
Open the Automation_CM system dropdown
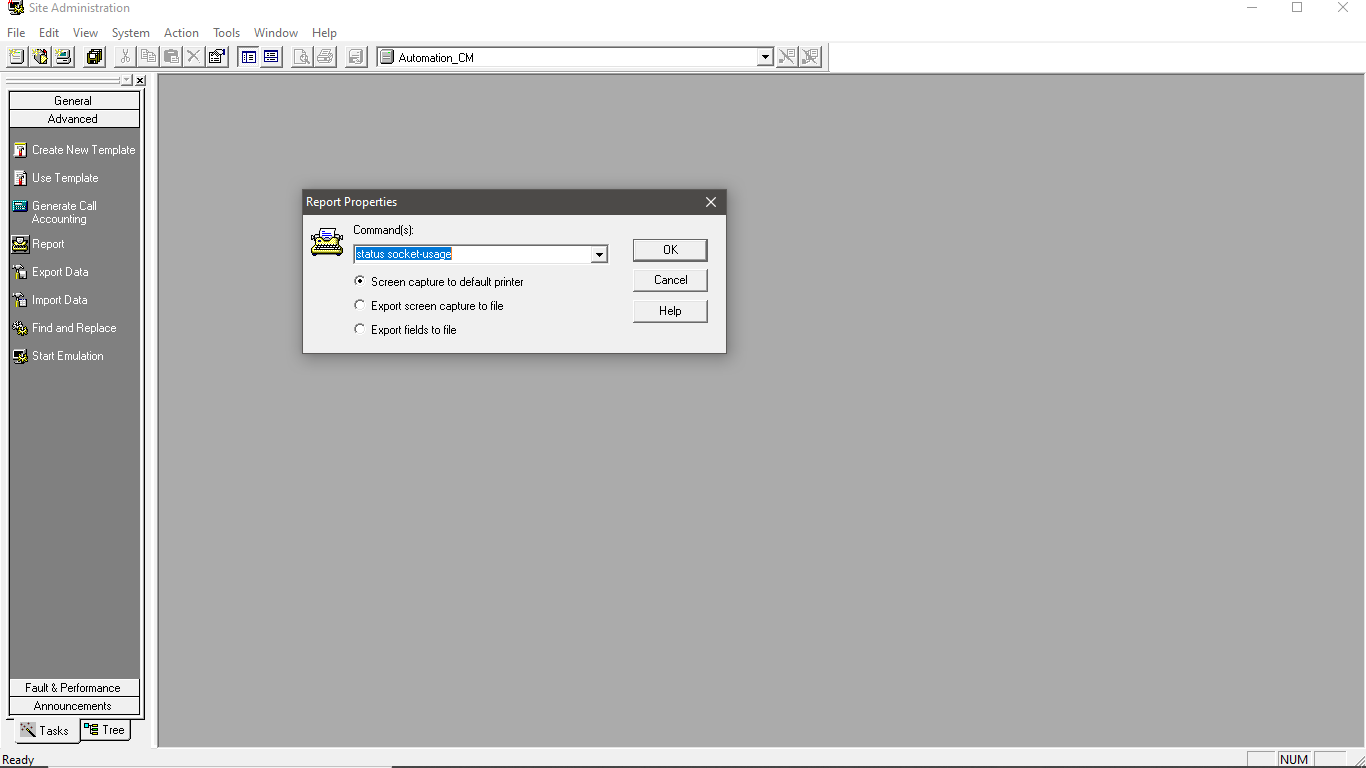(766, 57)
